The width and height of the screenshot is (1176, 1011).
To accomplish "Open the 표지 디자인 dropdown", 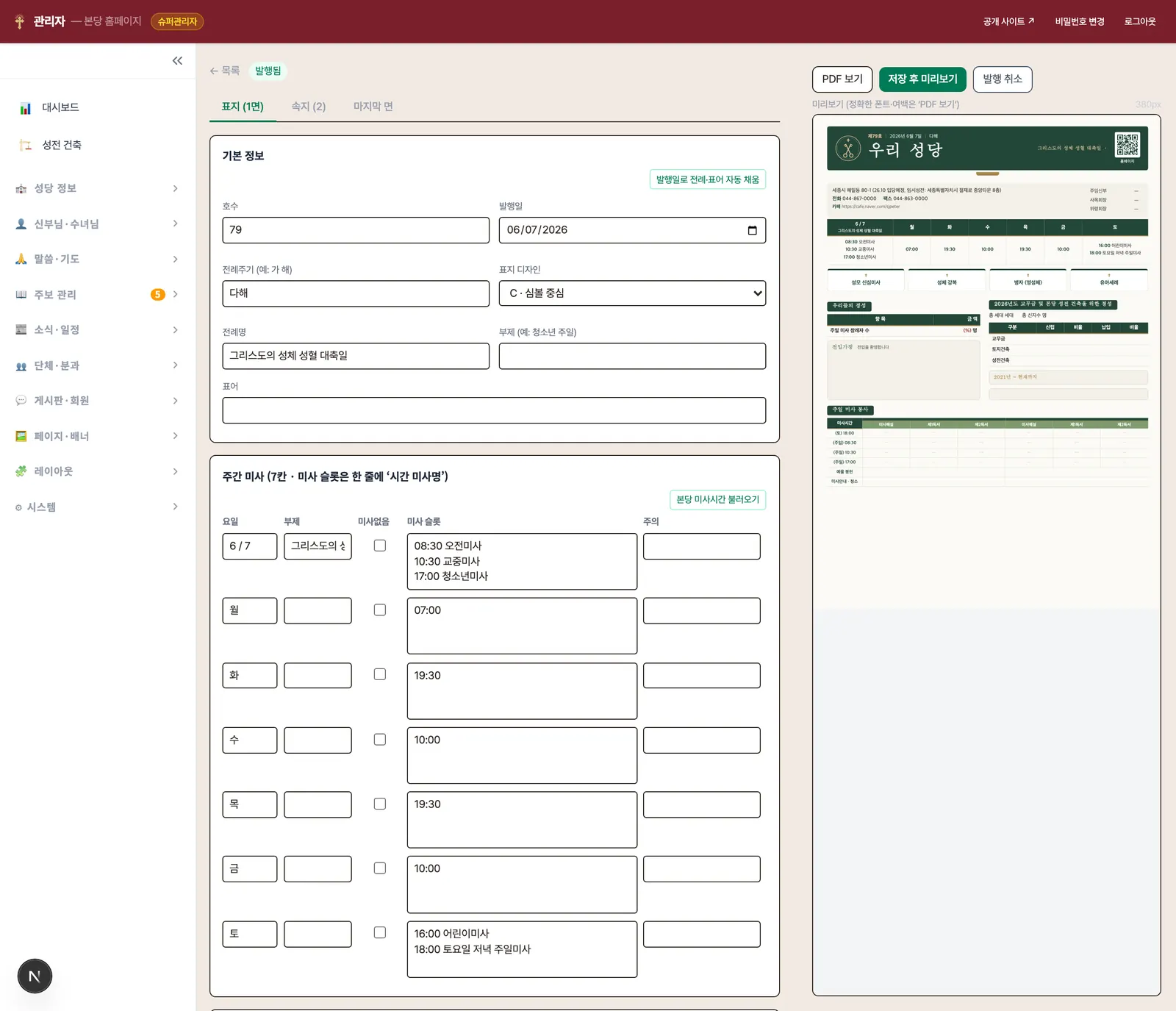I will 632,293.
